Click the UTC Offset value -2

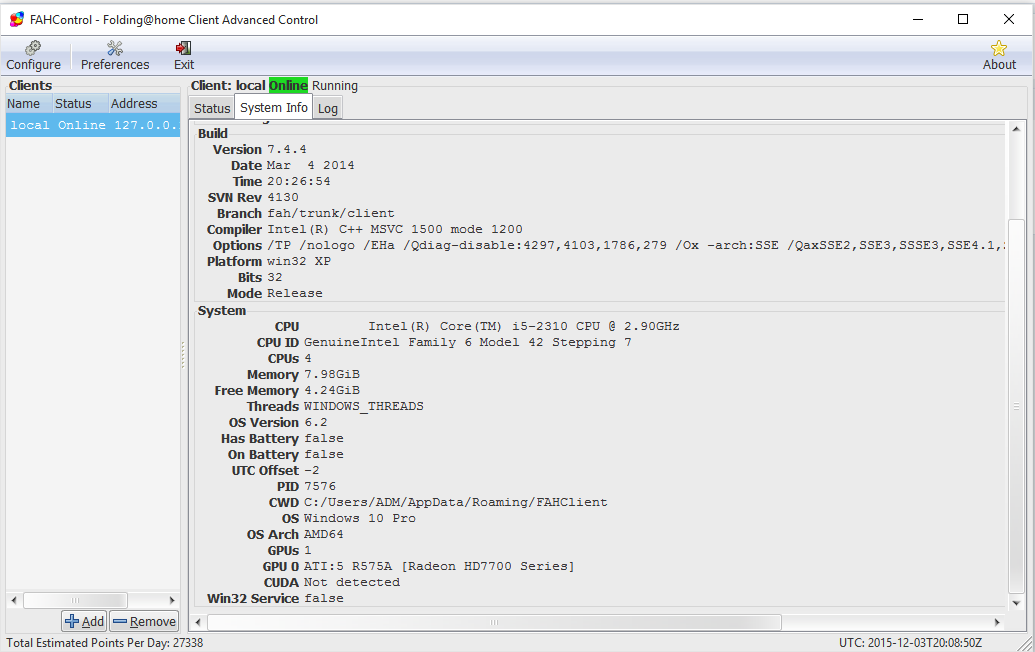coord(312,471)
